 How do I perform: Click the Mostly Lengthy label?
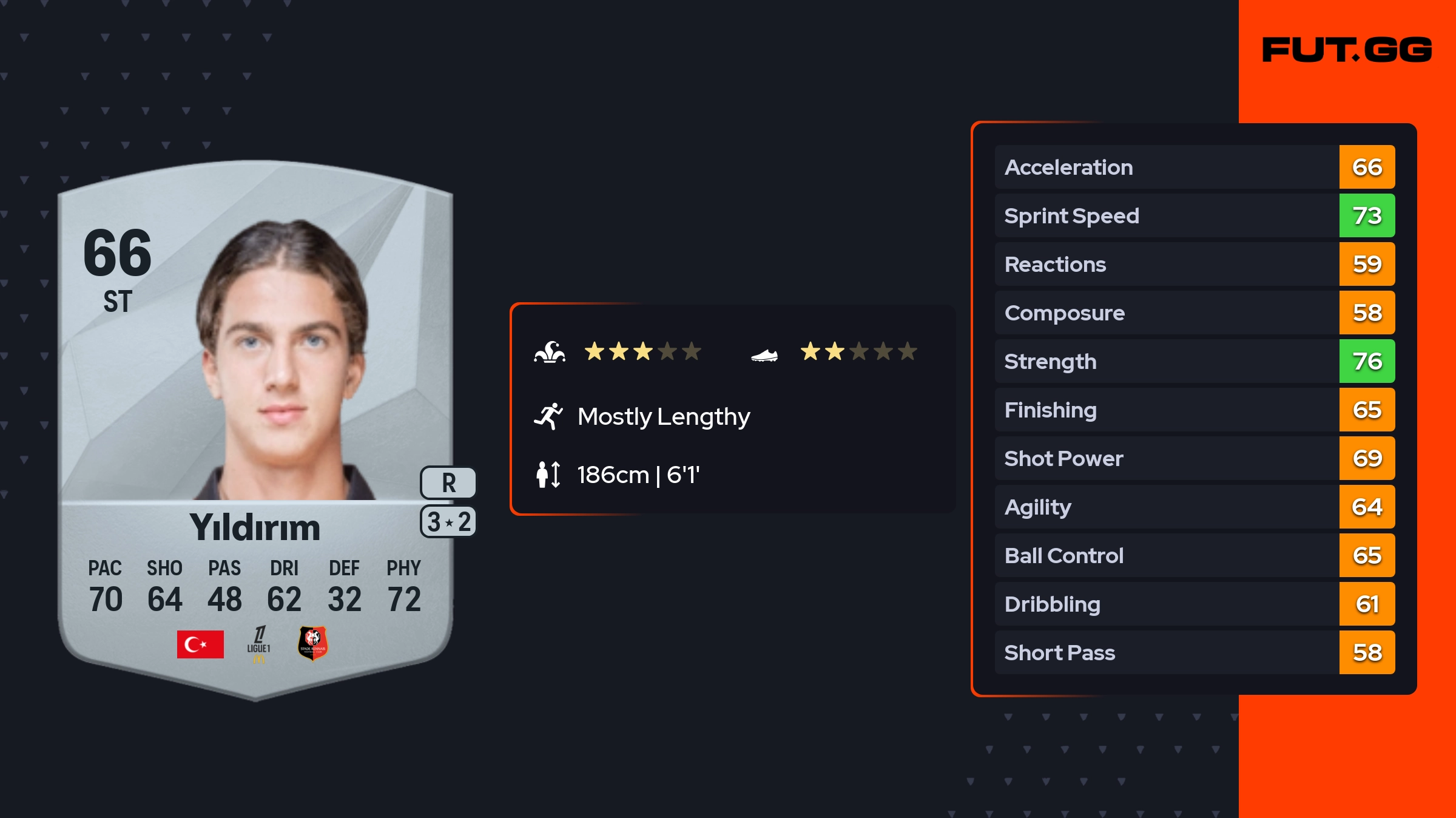(x=664, y=416)
